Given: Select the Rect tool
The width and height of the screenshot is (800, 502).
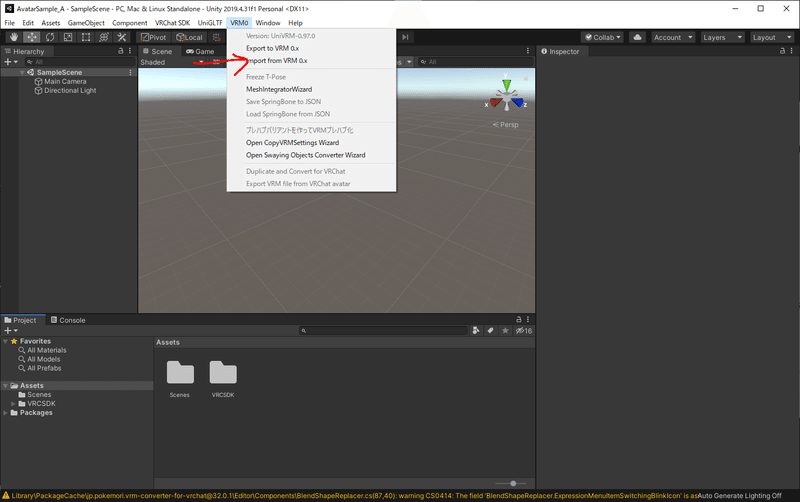Looking at the screenshot, I should (x=86, y=37).
